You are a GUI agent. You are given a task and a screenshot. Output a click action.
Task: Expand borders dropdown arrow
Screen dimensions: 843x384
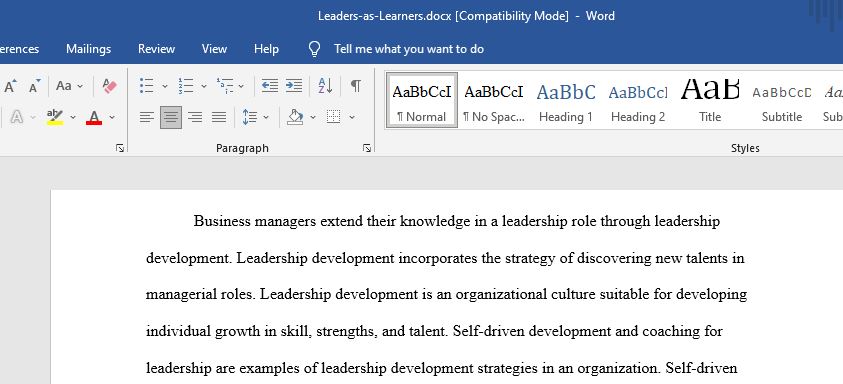coord(352,117)
